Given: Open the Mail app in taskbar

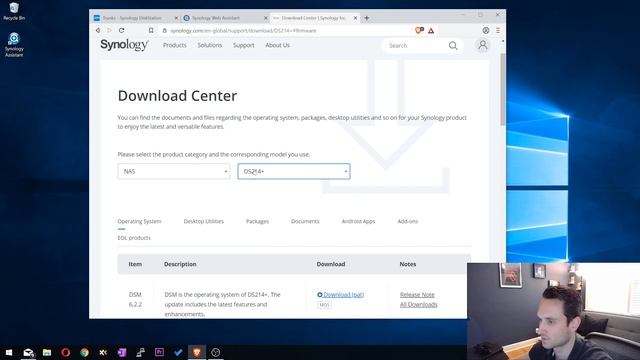Looking at the screenshot, I should (x=28, y=353).
